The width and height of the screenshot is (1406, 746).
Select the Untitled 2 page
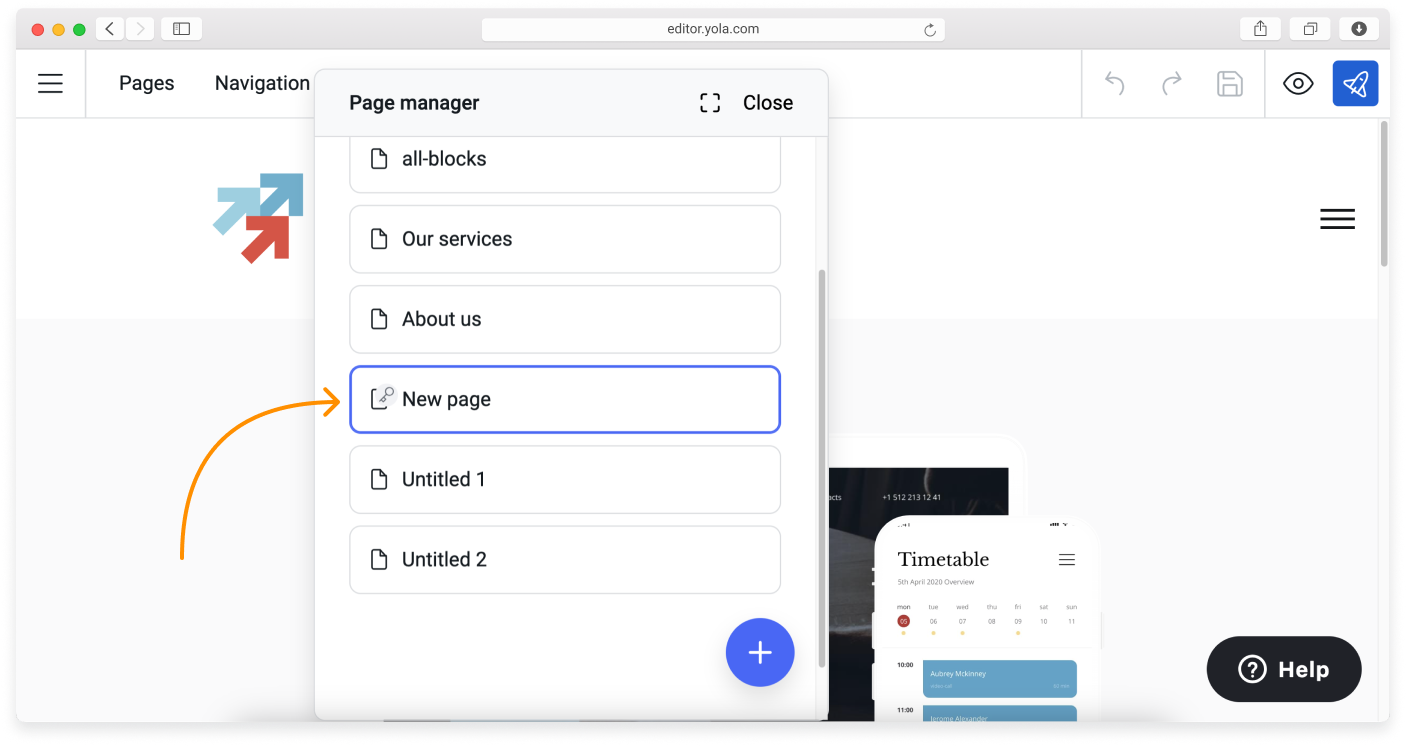click(x=564, y=559)
